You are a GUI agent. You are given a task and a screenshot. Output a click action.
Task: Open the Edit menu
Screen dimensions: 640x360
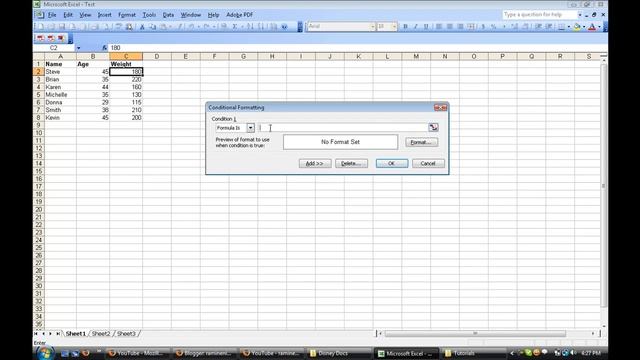[x=68, y=15]
